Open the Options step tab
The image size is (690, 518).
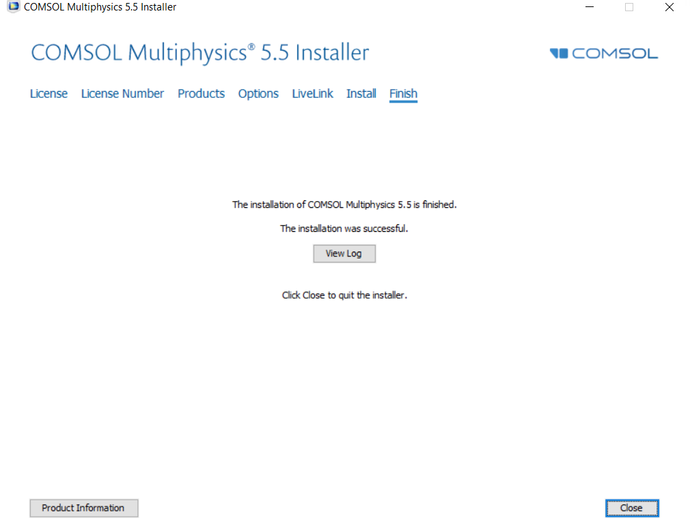[258, 94]
